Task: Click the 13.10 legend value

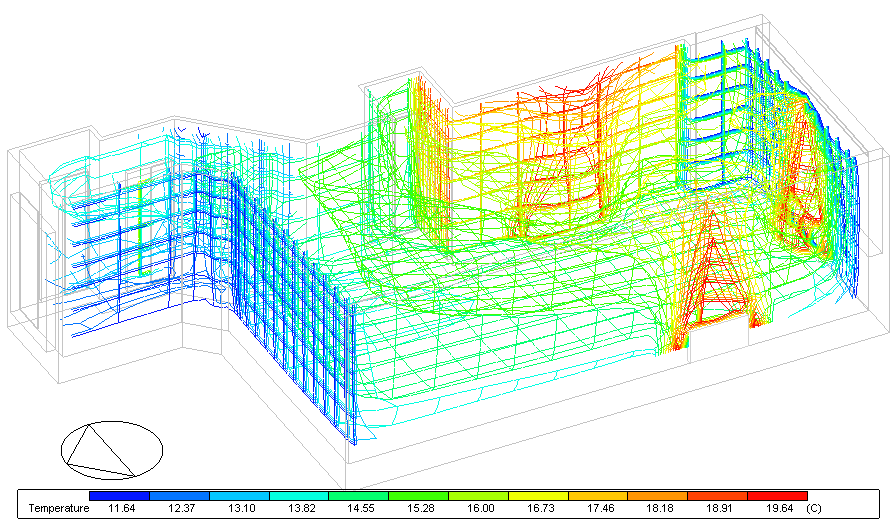Action: point(241,508)
